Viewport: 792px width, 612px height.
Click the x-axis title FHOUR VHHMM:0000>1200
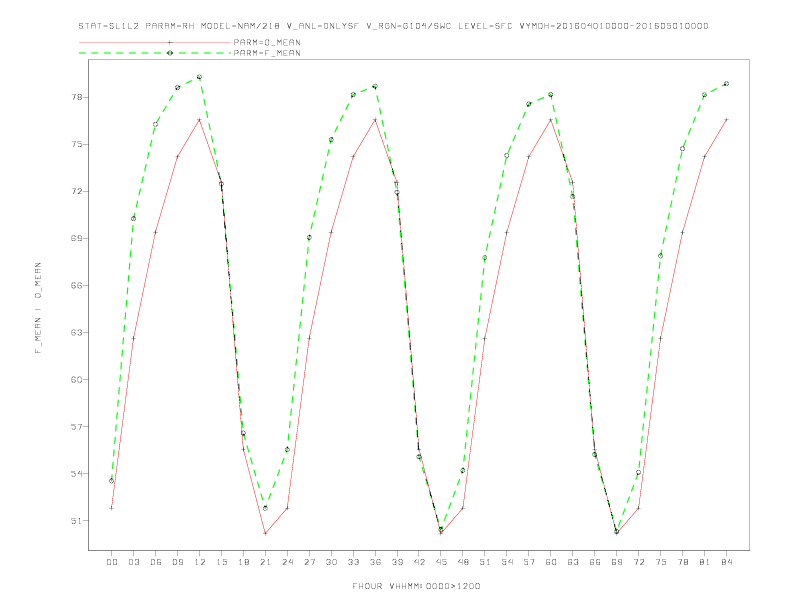(416, 586)
